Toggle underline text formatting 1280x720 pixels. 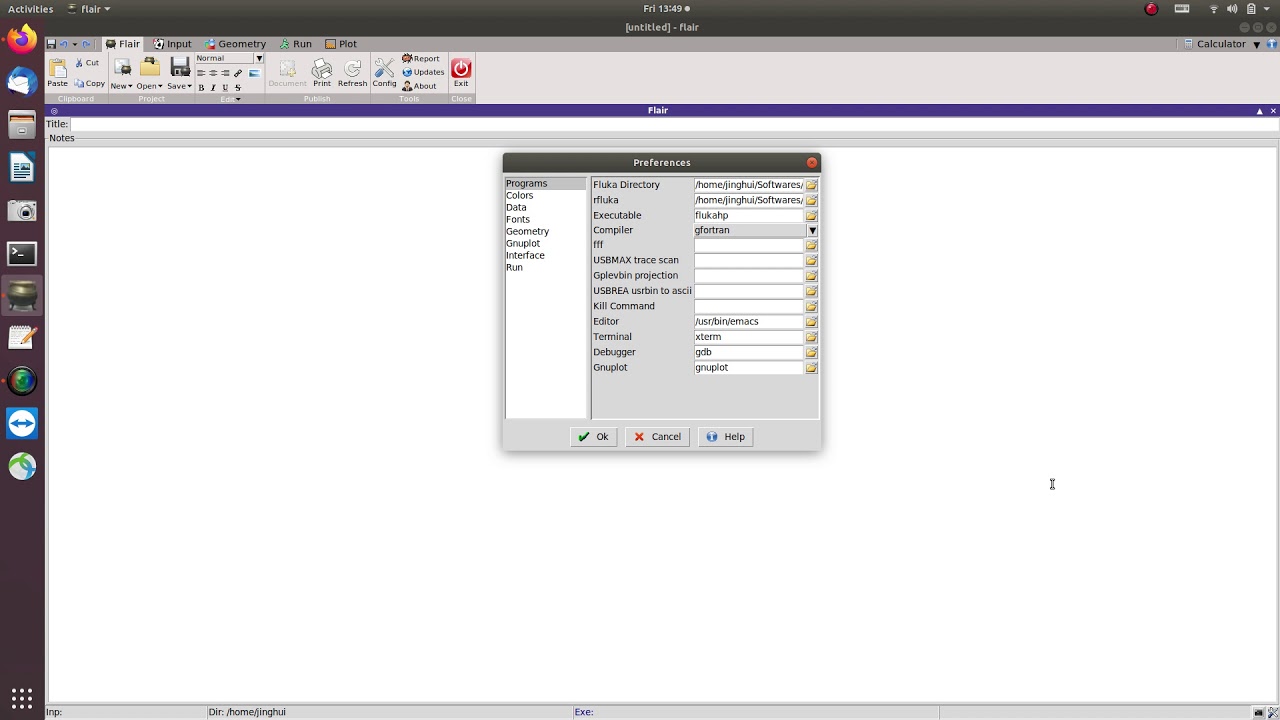[x=225, y=88]
